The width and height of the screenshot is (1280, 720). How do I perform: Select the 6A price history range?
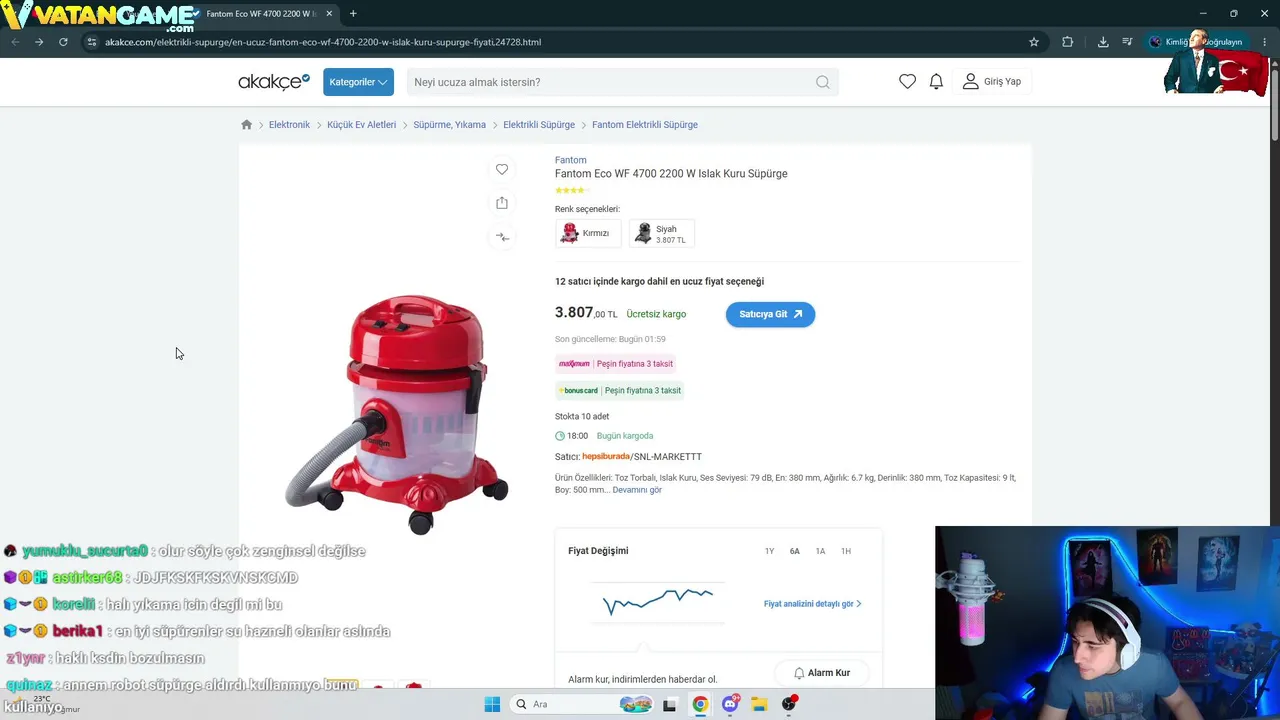point(795,551)
